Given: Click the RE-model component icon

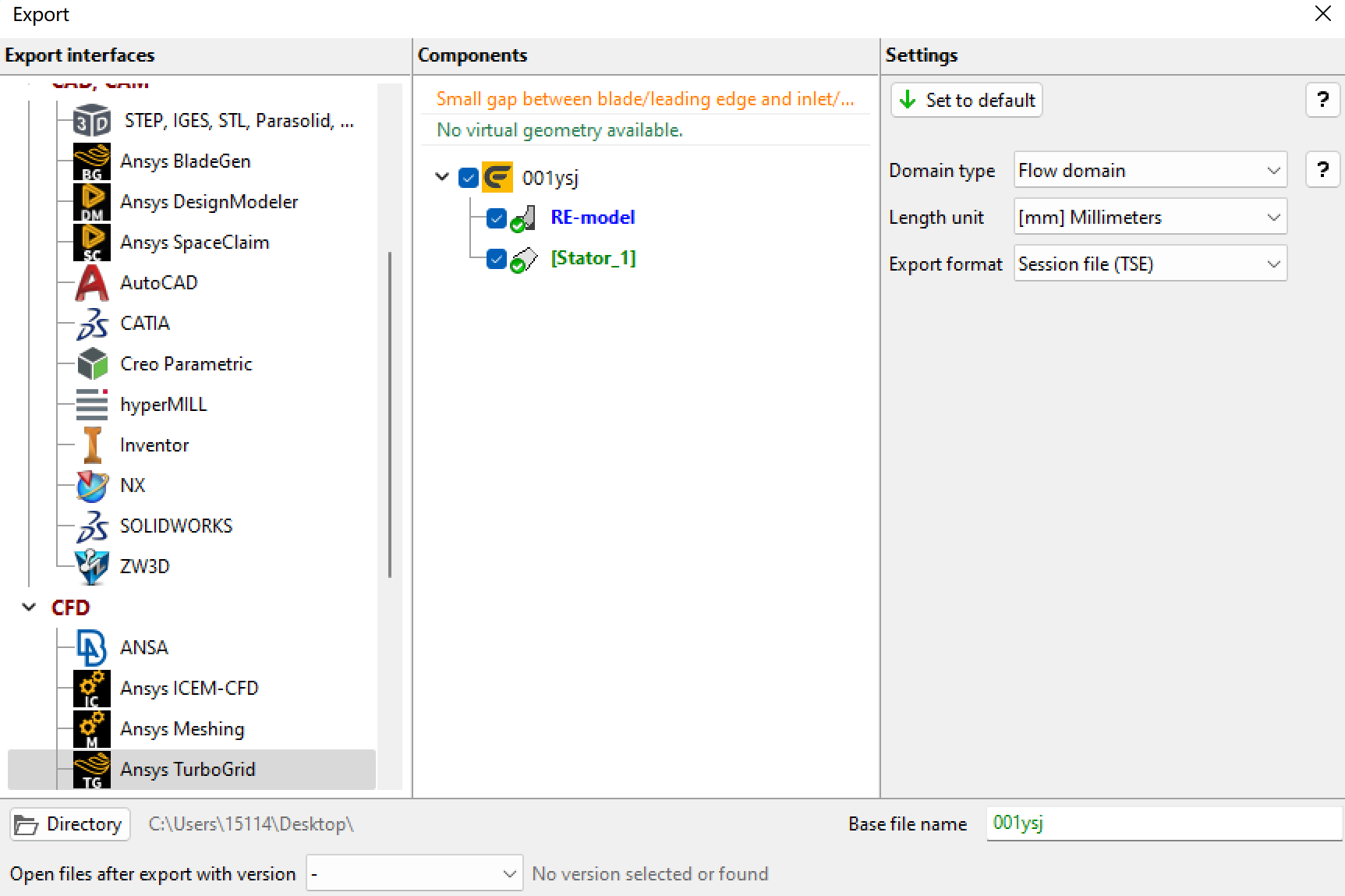Looking at the screenshot, I should pos(523,218).
